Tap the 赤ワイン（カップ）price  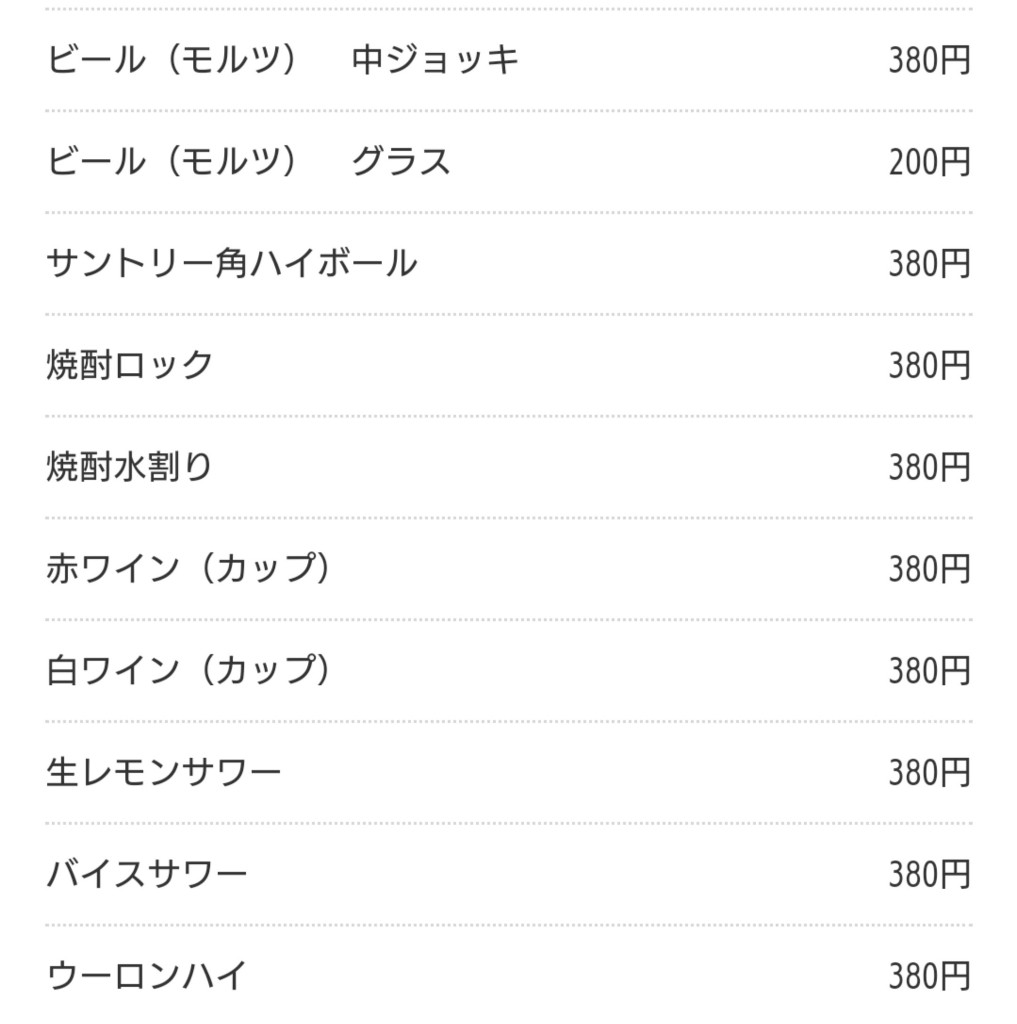pyautogui.click(x=929, y=569)
